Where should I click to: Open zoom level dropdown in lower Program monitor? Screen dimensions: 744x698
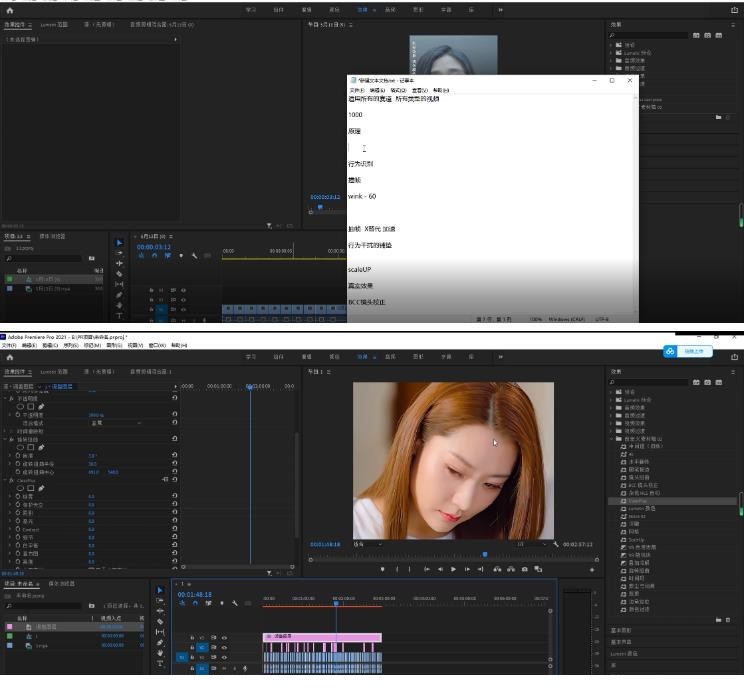pos(368,544)
